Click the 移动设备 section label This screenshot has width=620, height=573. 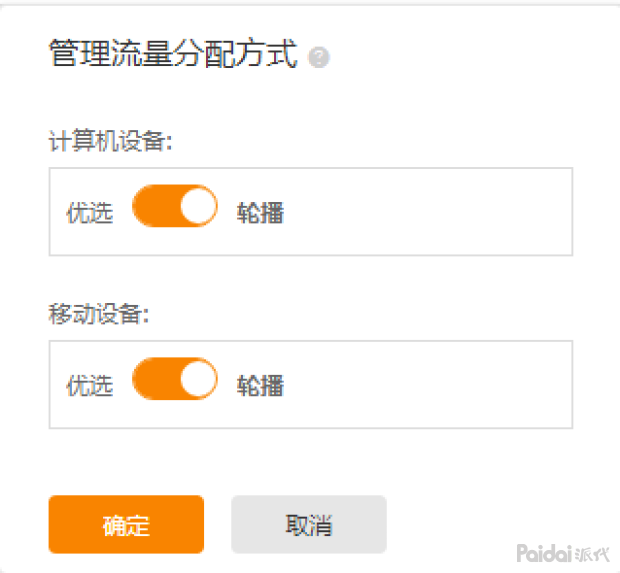tap(98, 315)
